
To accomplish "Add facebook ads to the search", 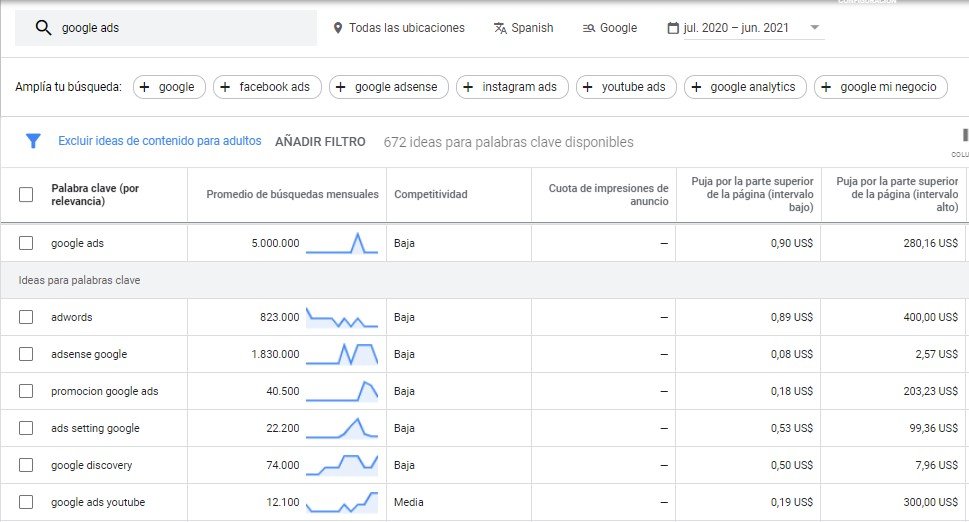I will [x=267, y=87].
